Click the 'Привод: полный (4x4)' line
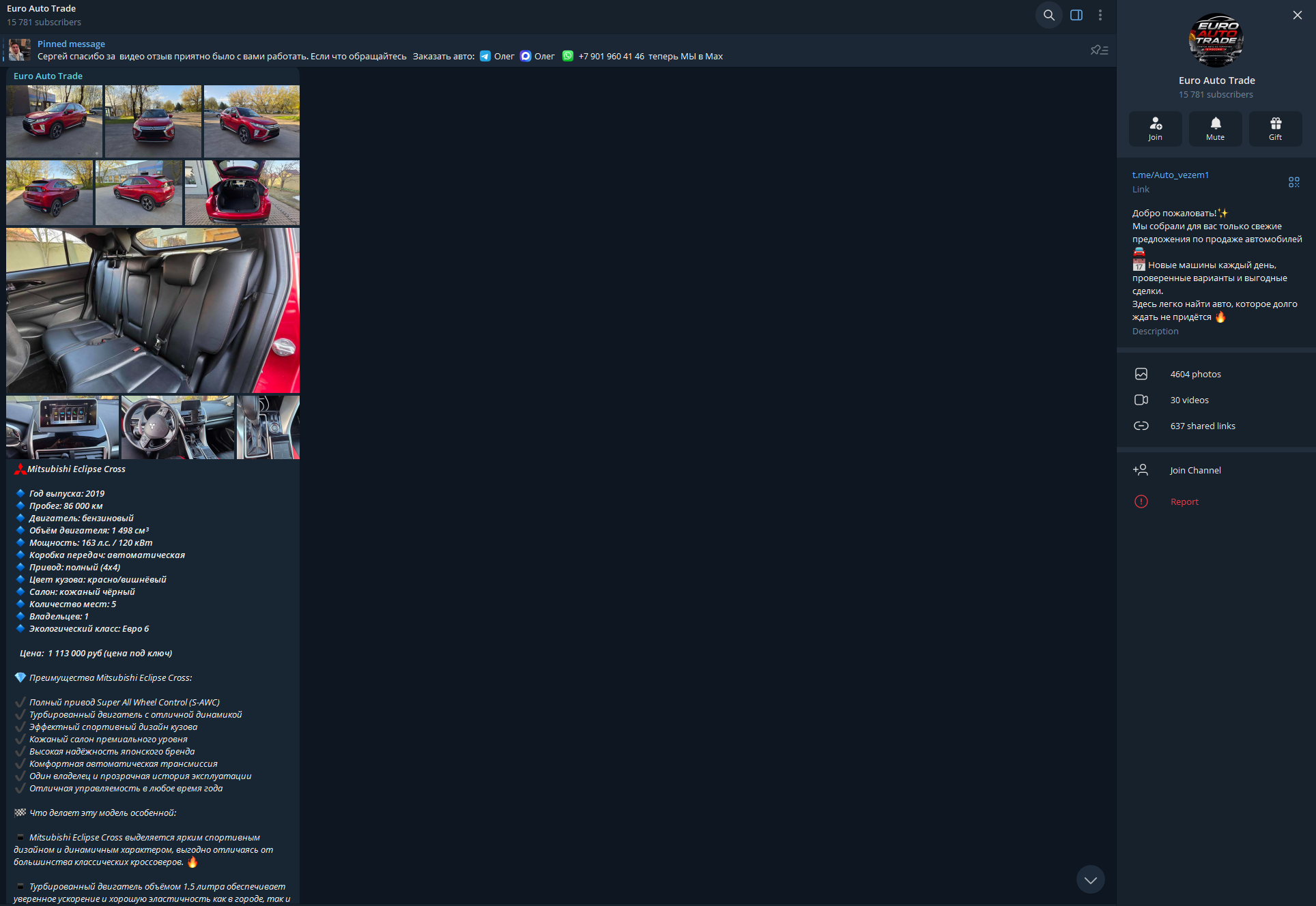The width and height of the screenshot is (1316, 906). coord(75,568)
